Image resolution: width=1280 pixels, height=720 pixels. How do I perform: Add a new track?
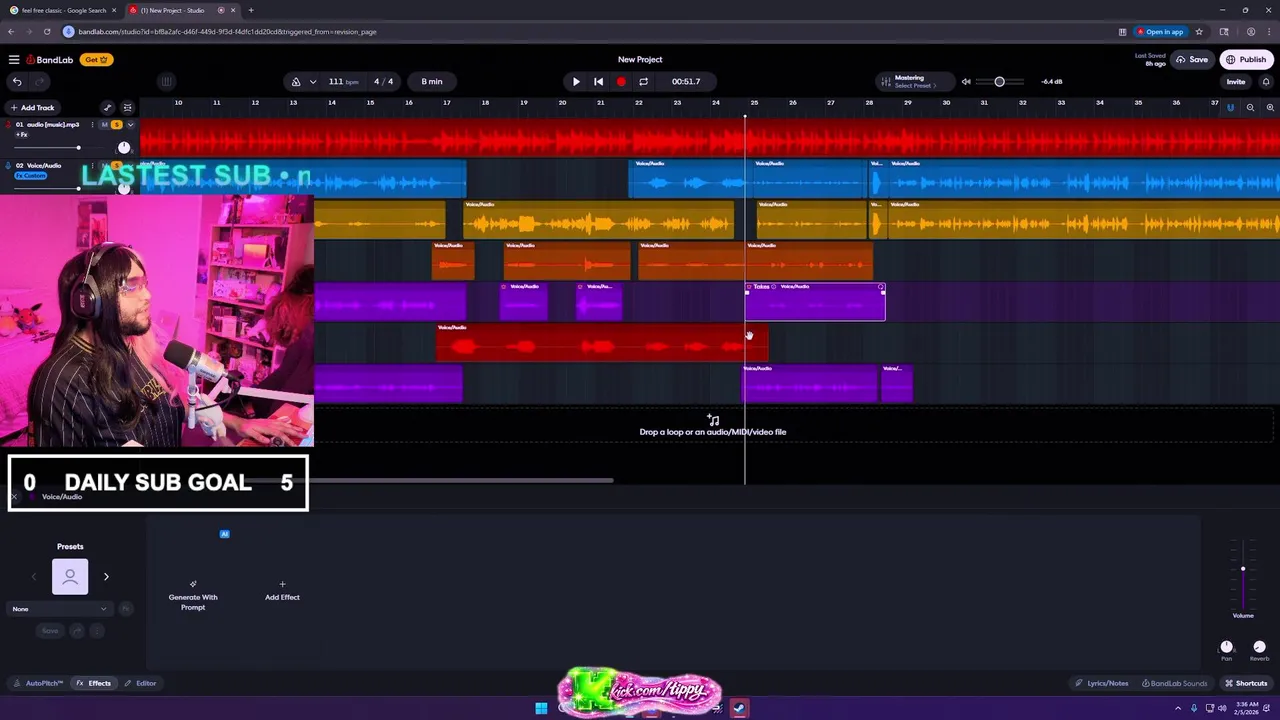click(x=32, y=108)
